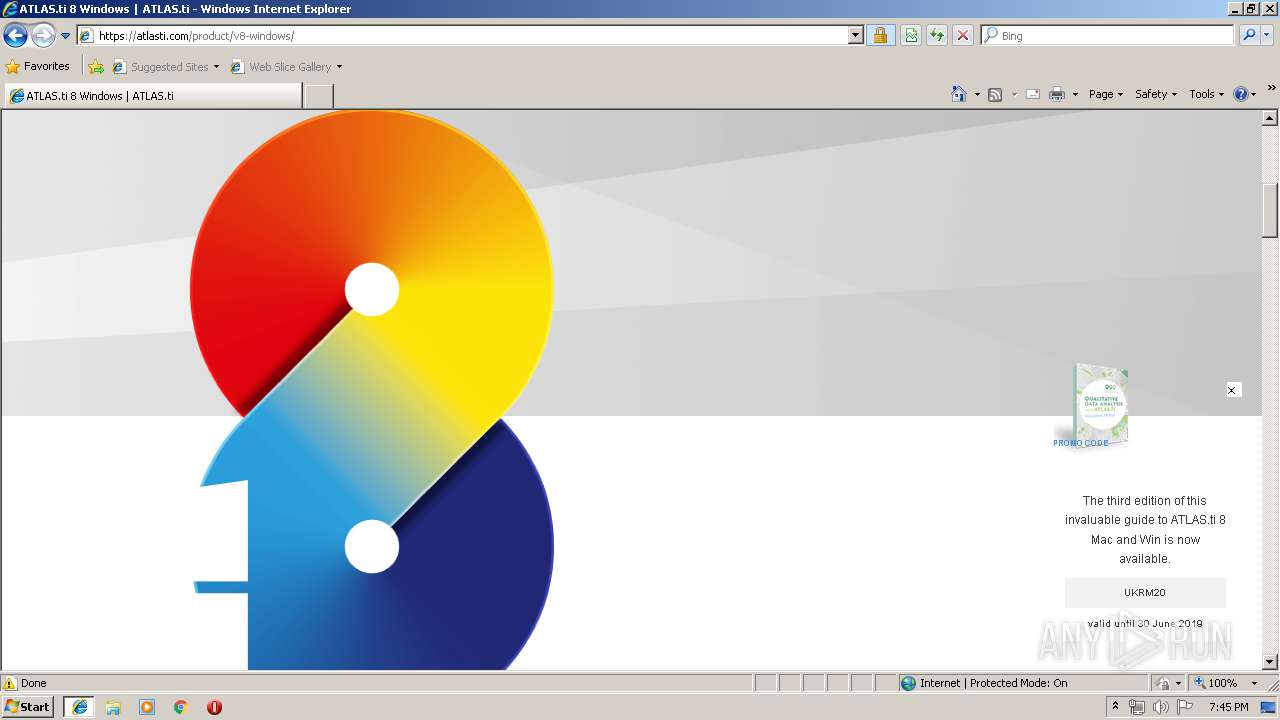The image size is (1280, 720).
Task: Close the promo code popup
Action: (1233, 390)
